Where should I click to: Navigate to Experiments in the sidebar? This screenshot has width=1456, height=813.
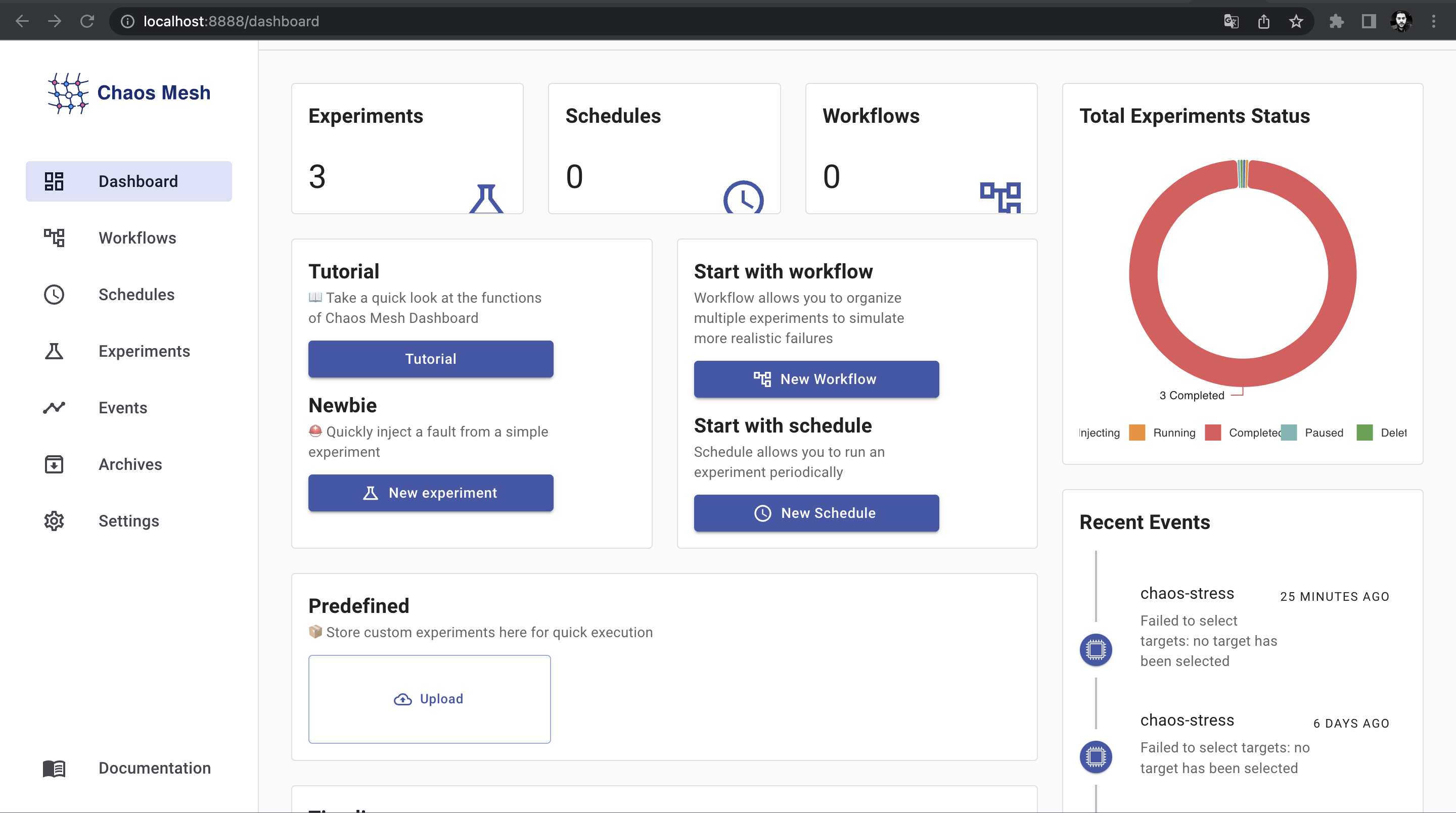click(129, 351)
